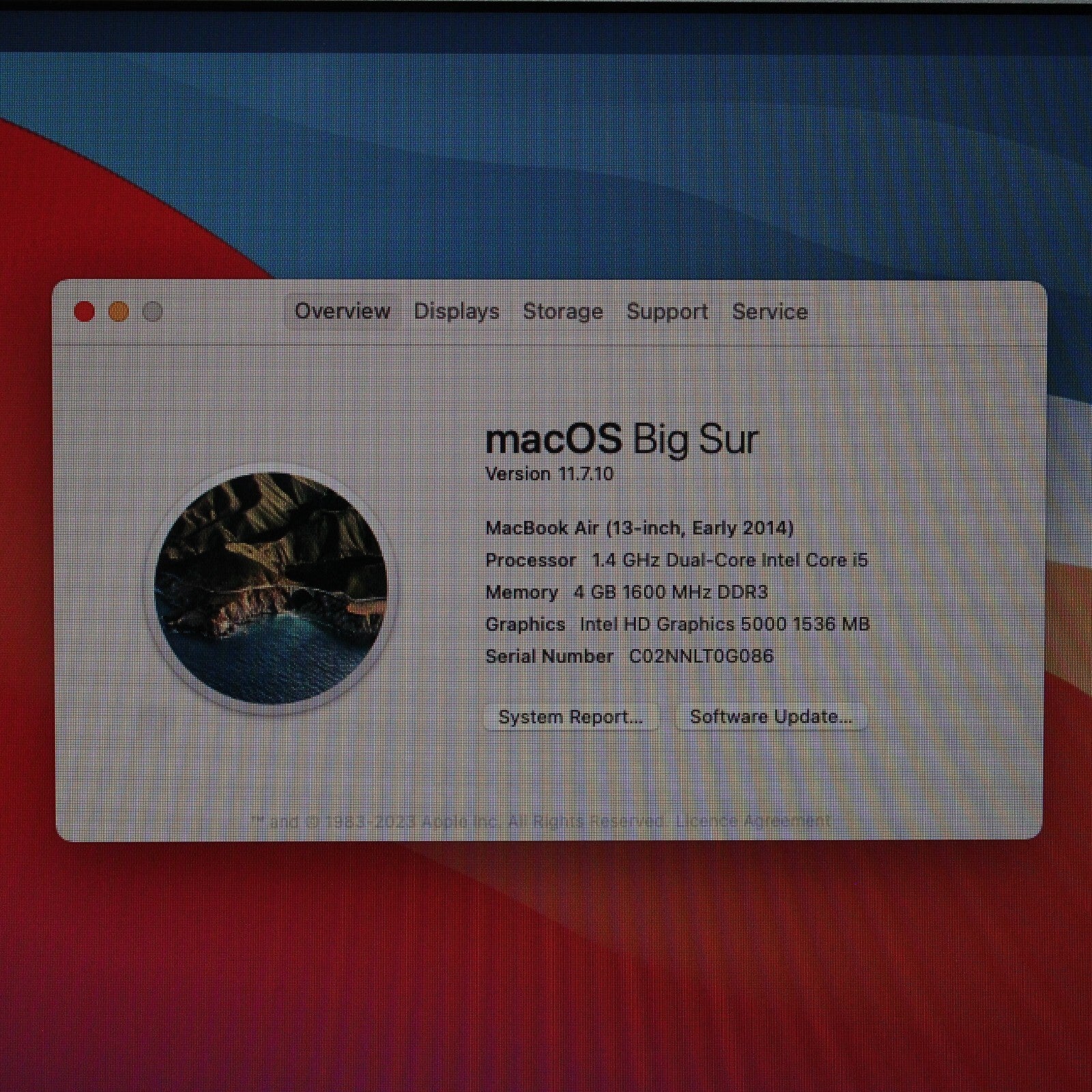Click the 'Graphics' label
The height and width of the screenshot is (1092, 1092).
pyautogui.click(x=525, y=624)
